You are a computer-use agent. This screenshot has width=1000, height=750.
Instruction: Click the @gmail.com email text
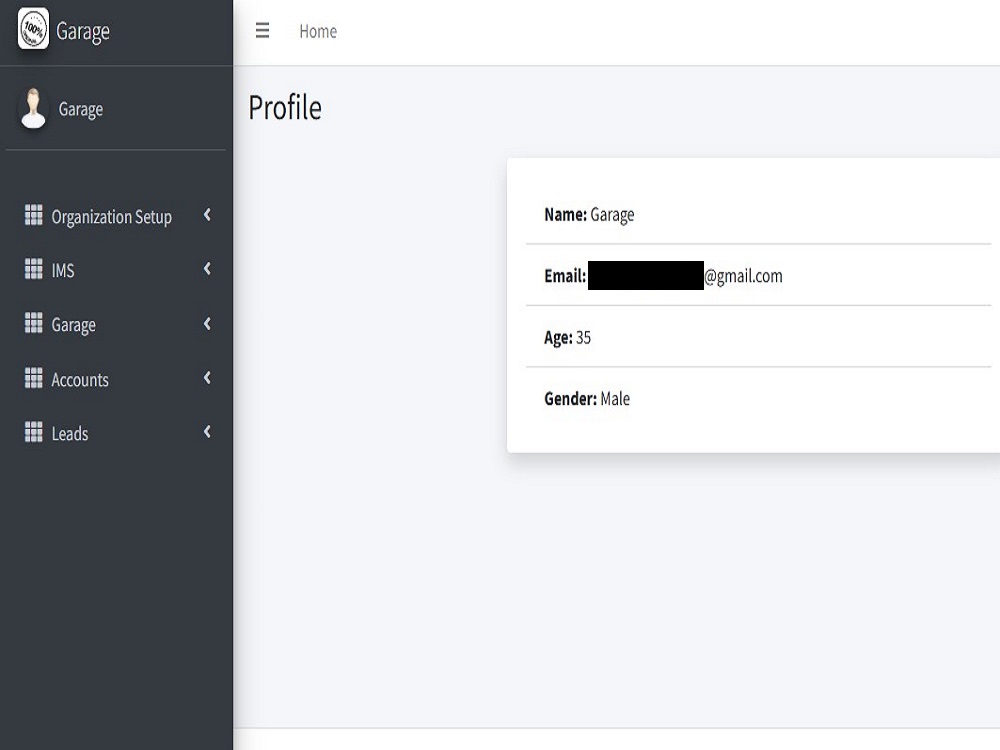click(744, 276)
